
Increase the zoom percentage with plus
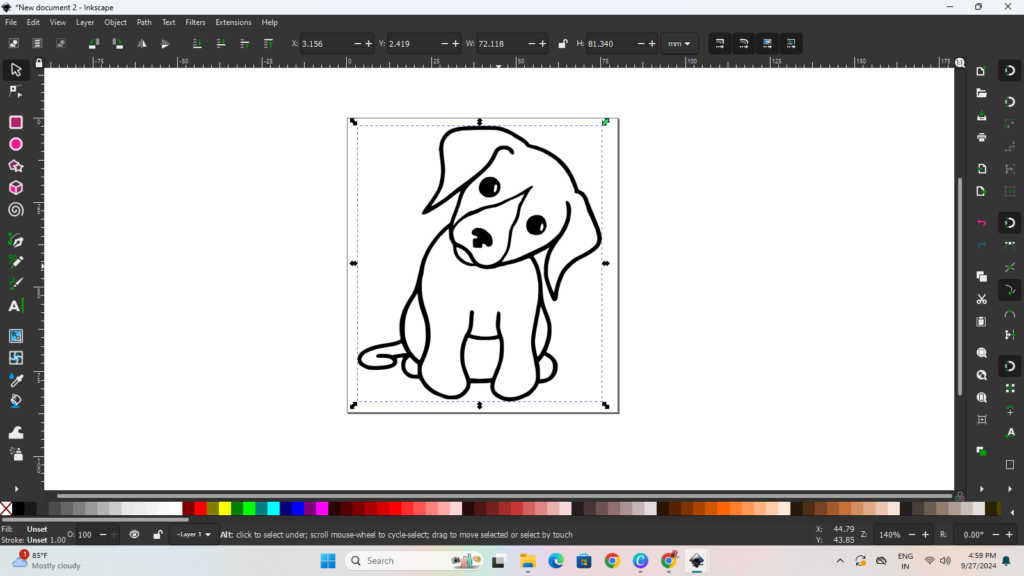point(923,535)
